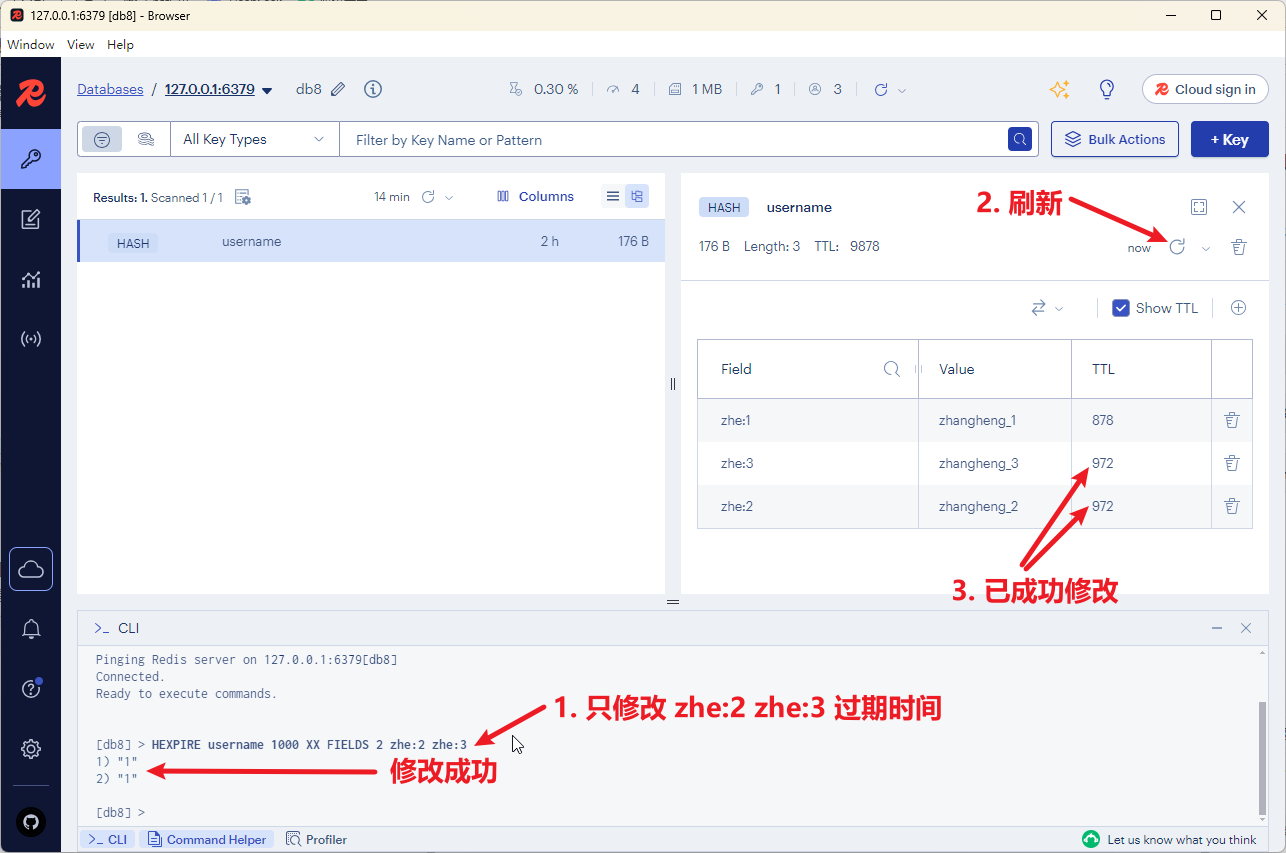Viewport: 1286px width, 853px height.
Task: Switch to list view of keys
Action: pos(613,196)
